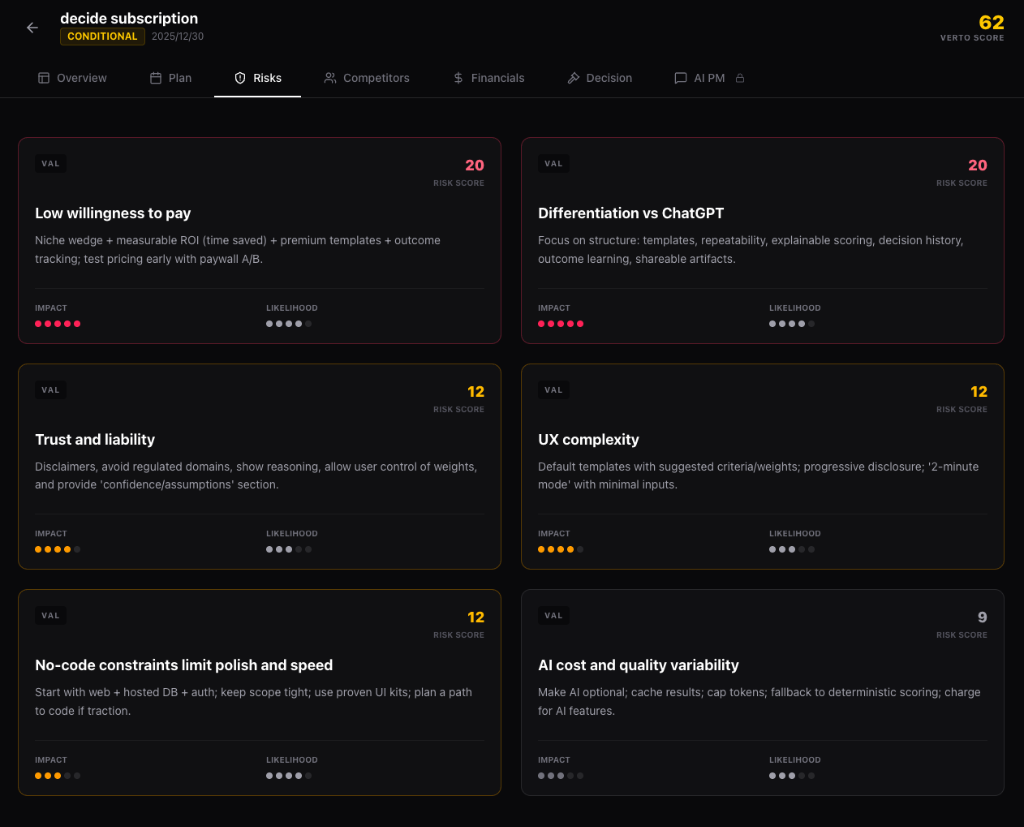The image size is (1024, 827).
Task: Click the Overview tab layout icon
Action: pyautogui.click(x=43, y=78)
